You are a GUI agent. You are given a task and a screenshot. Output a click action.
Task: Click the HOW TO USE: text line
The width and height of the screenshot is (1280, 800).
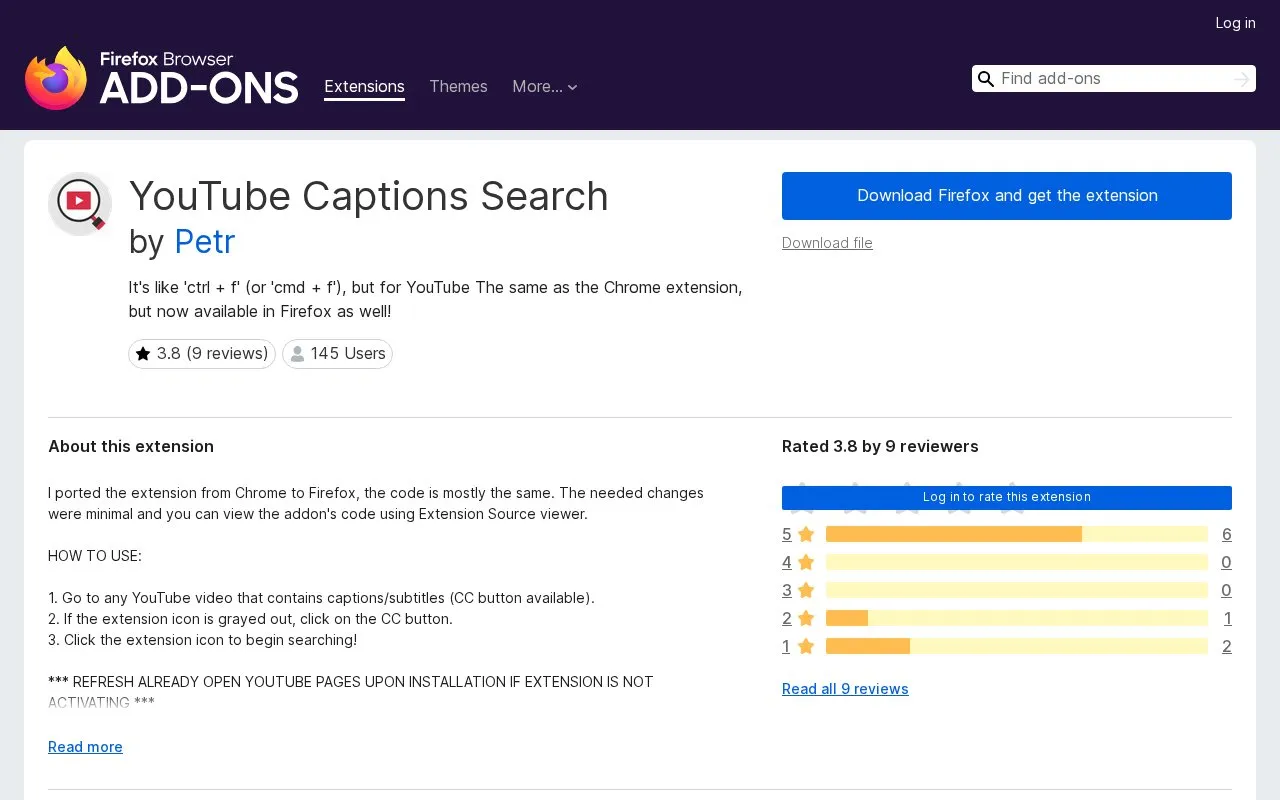pyautogui.click(x=95, y=556)
